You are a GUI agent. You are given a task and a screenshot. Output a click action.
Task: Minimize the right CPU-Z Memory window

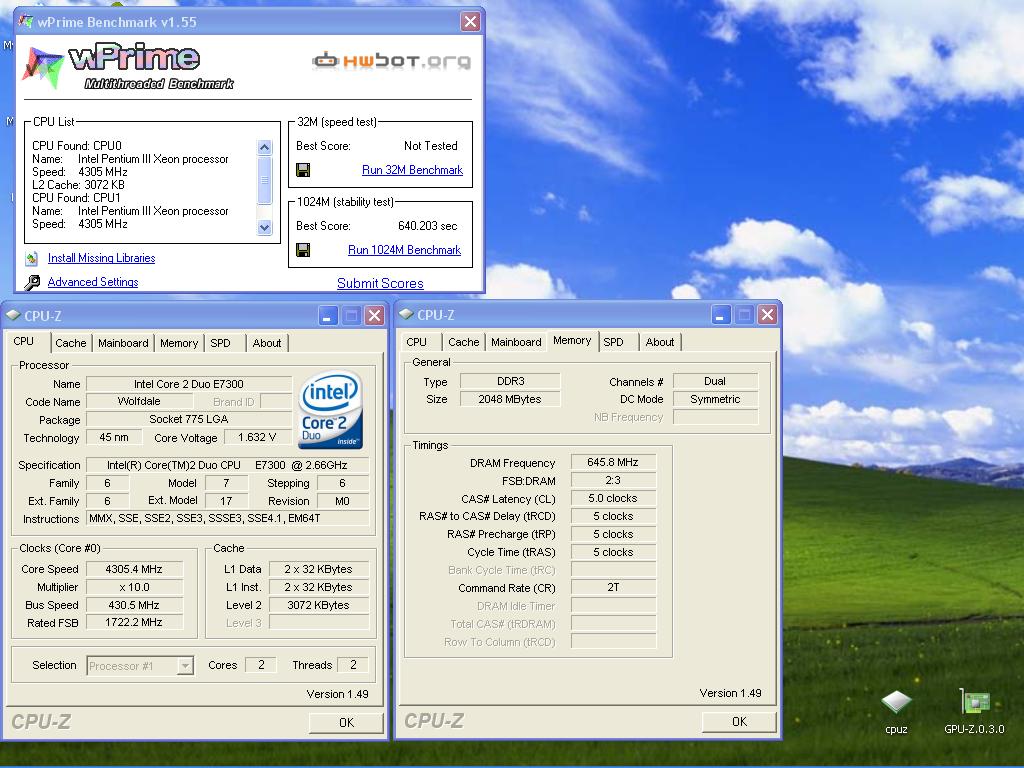click(720, 315)
